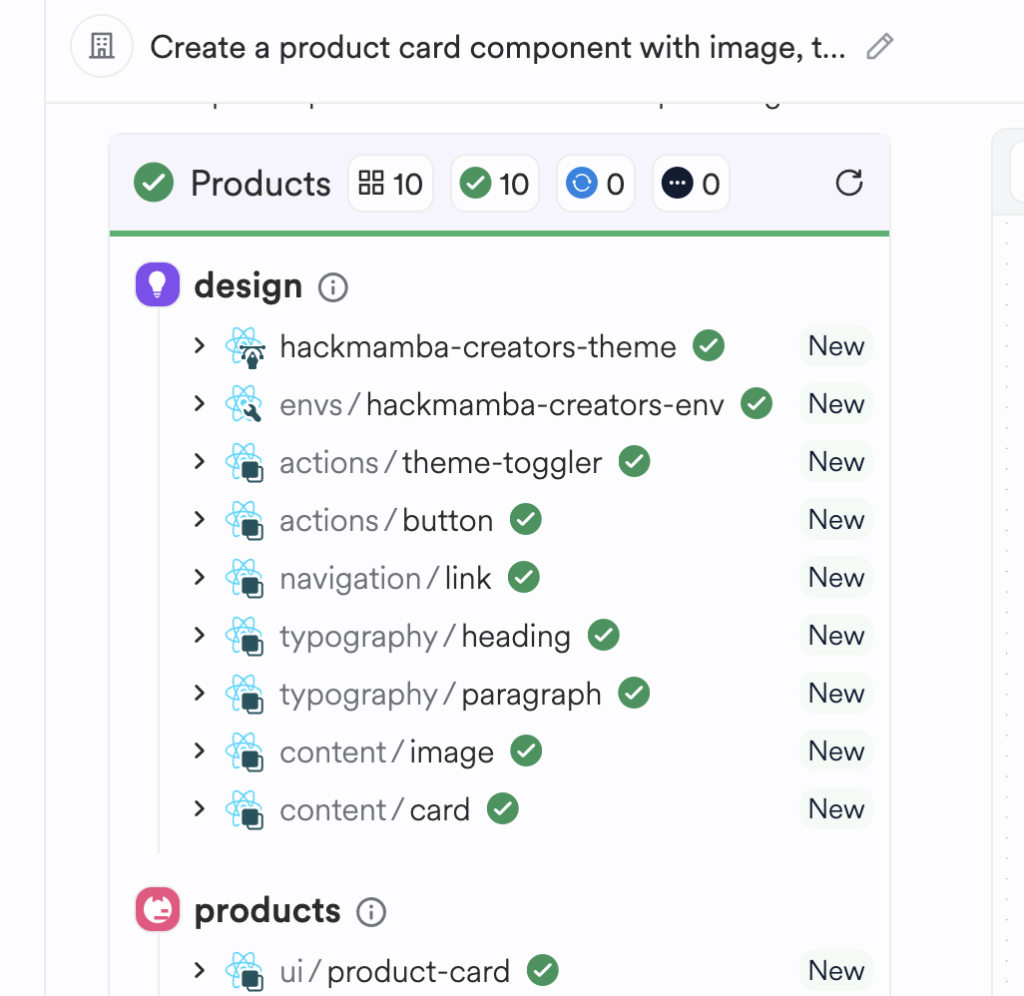
Task: Click the New badge on actions/button row
Action: 836,520
